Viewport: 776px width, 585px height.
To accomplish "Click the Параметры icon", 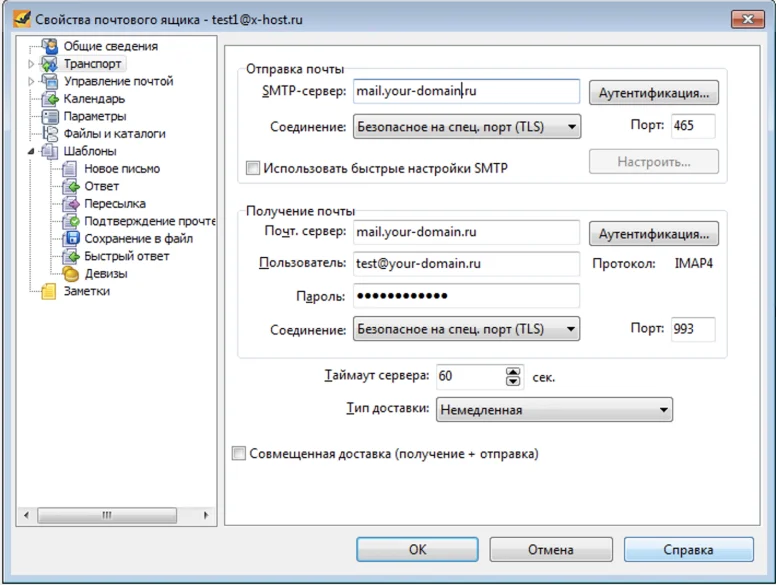I will (x=49, y=116).
